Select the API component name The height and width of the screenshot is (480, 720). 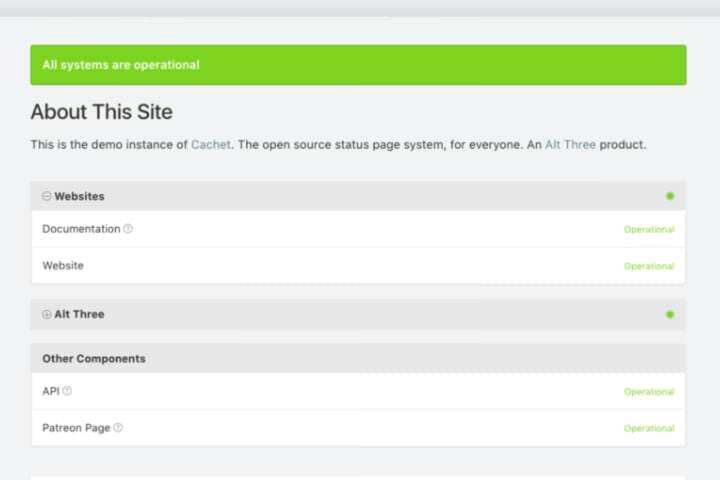pos(51,391)
